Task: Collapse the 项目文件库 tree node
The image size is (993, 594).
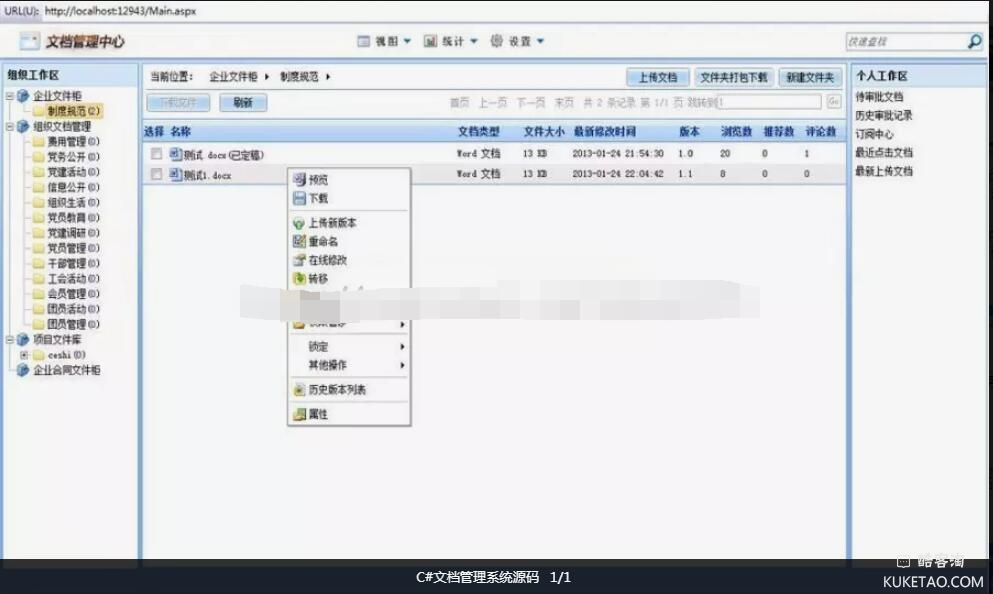Action: coord(9,339)
